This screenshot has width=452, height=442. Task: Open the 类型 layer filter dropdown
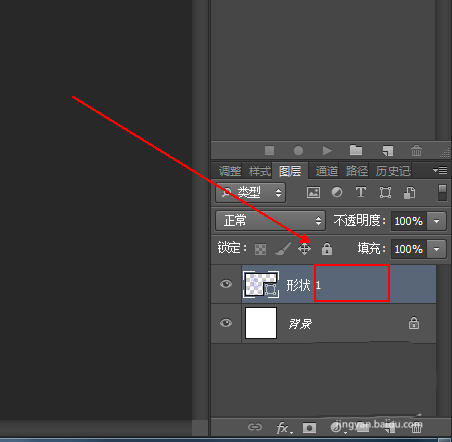point(250,192)
